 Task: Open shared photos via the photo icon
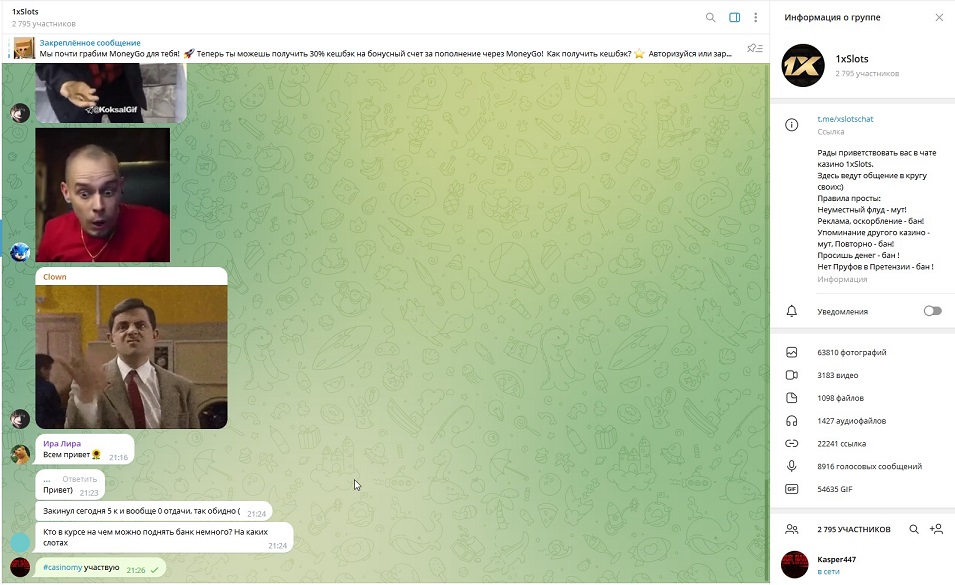tap(791, 352)
